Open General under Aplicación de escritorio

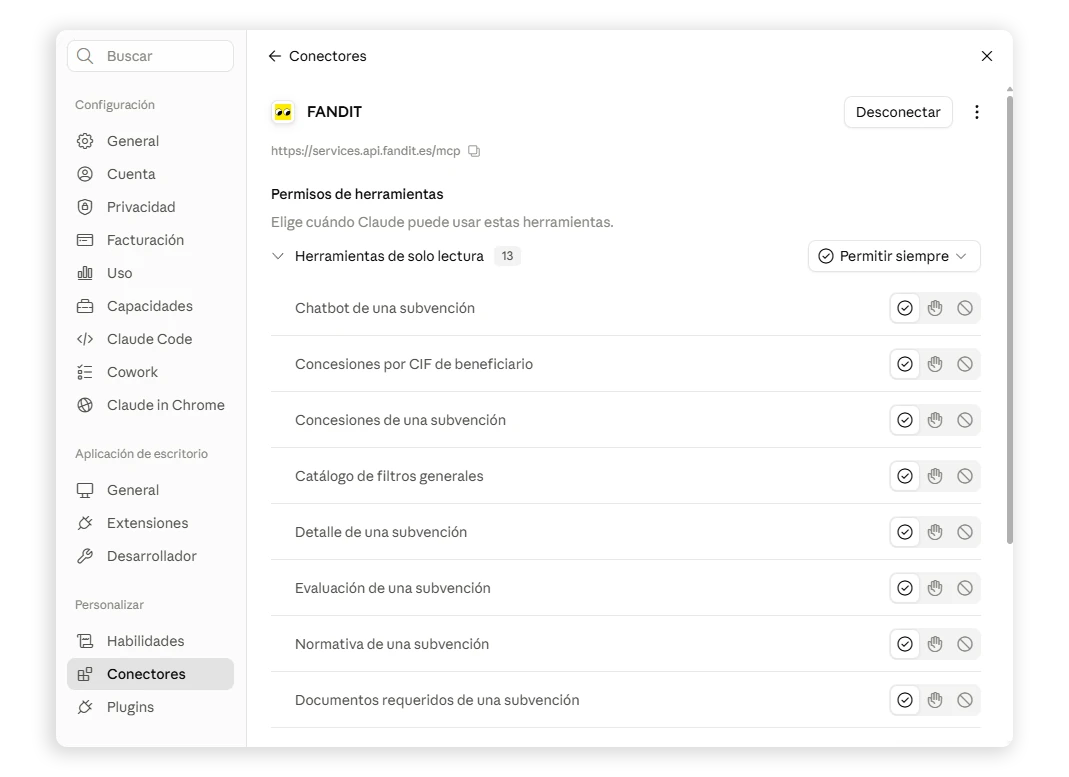coord(150,490)
